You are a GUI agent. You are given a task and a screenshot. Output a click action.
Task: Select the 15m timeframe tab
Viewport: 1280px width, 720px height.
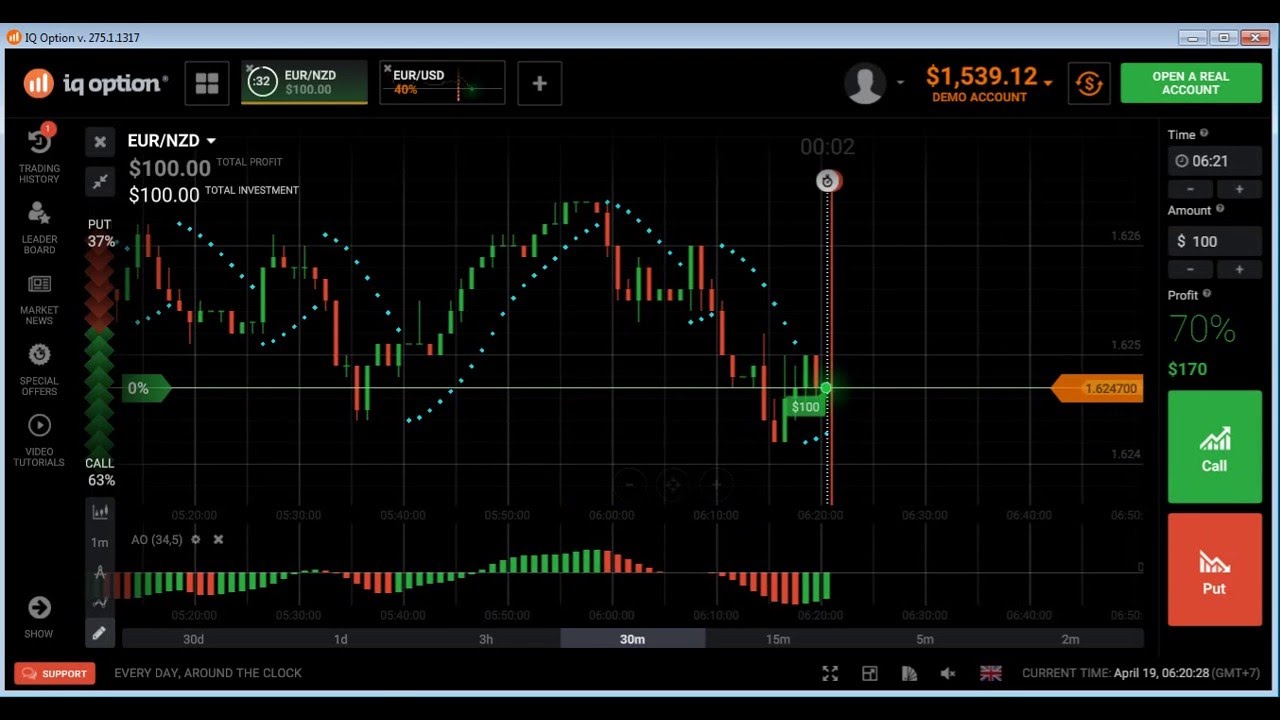click(x=778, y=639)
